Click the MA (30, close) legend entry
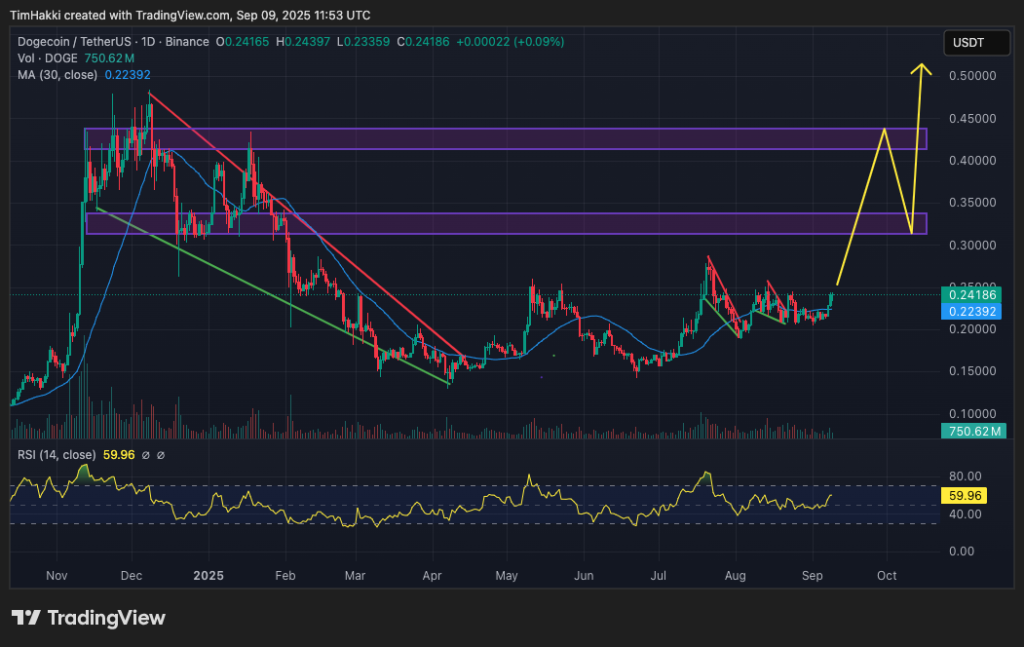Screen dimensions: 1024x647 pyautogui.click(x=60, y=74)
